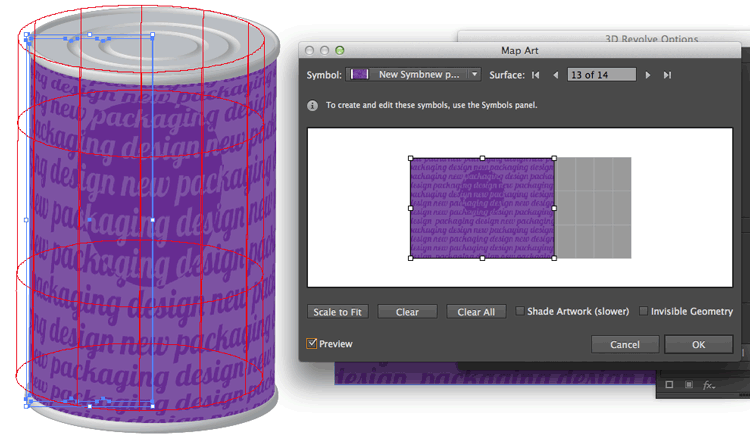
Task: Toggle the Invisible Geometry checkbox
Action: pos(643,312)
